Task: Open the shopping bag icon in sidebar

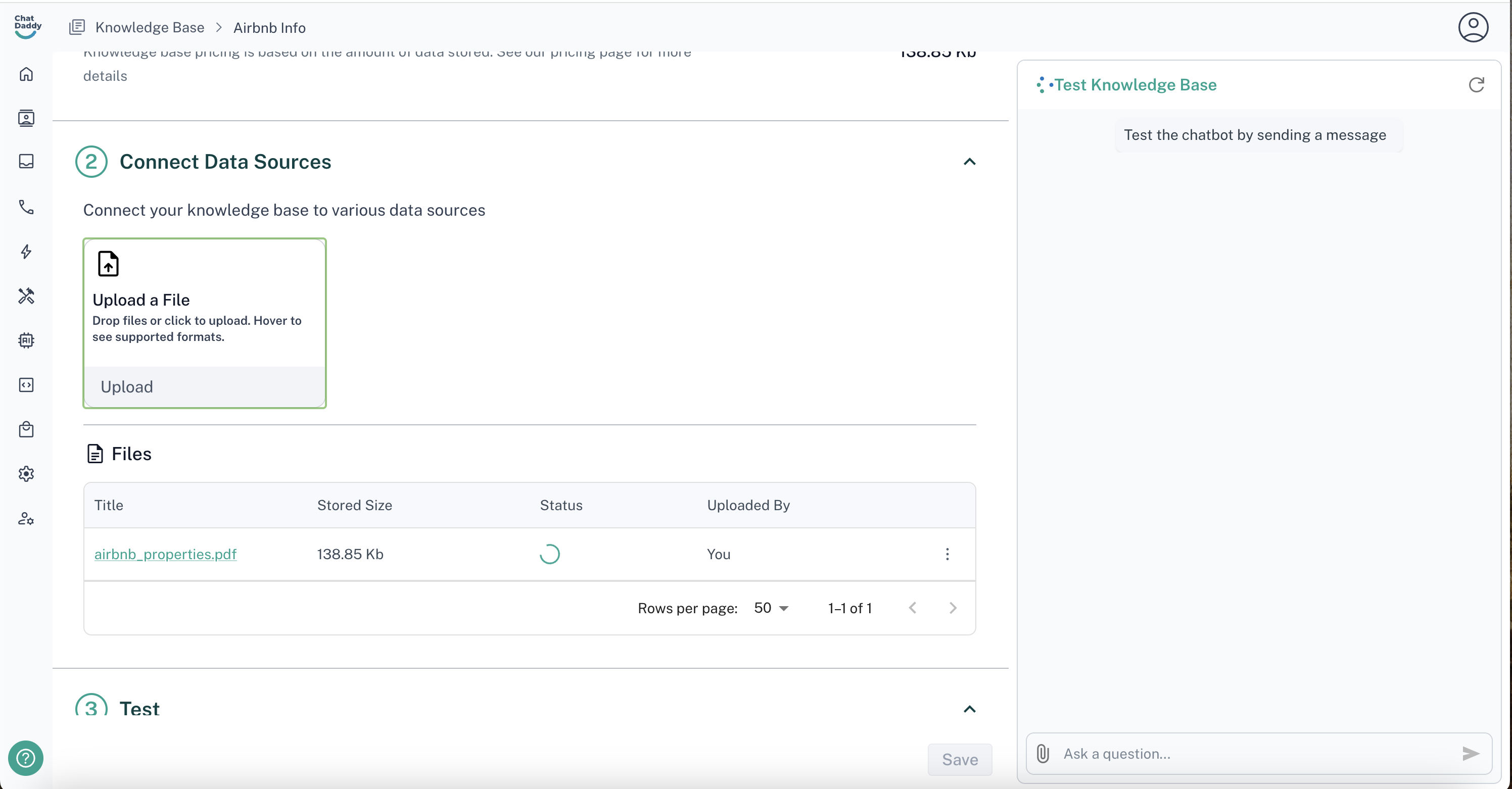Action: point(26,429)
